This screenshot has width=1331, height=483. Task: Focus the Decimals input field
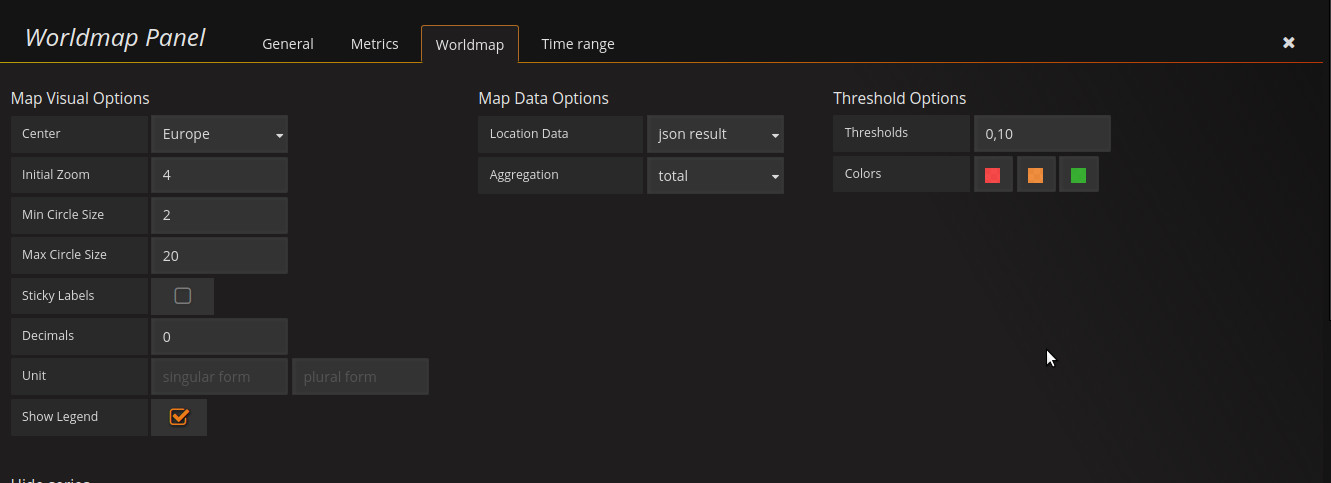219,336
